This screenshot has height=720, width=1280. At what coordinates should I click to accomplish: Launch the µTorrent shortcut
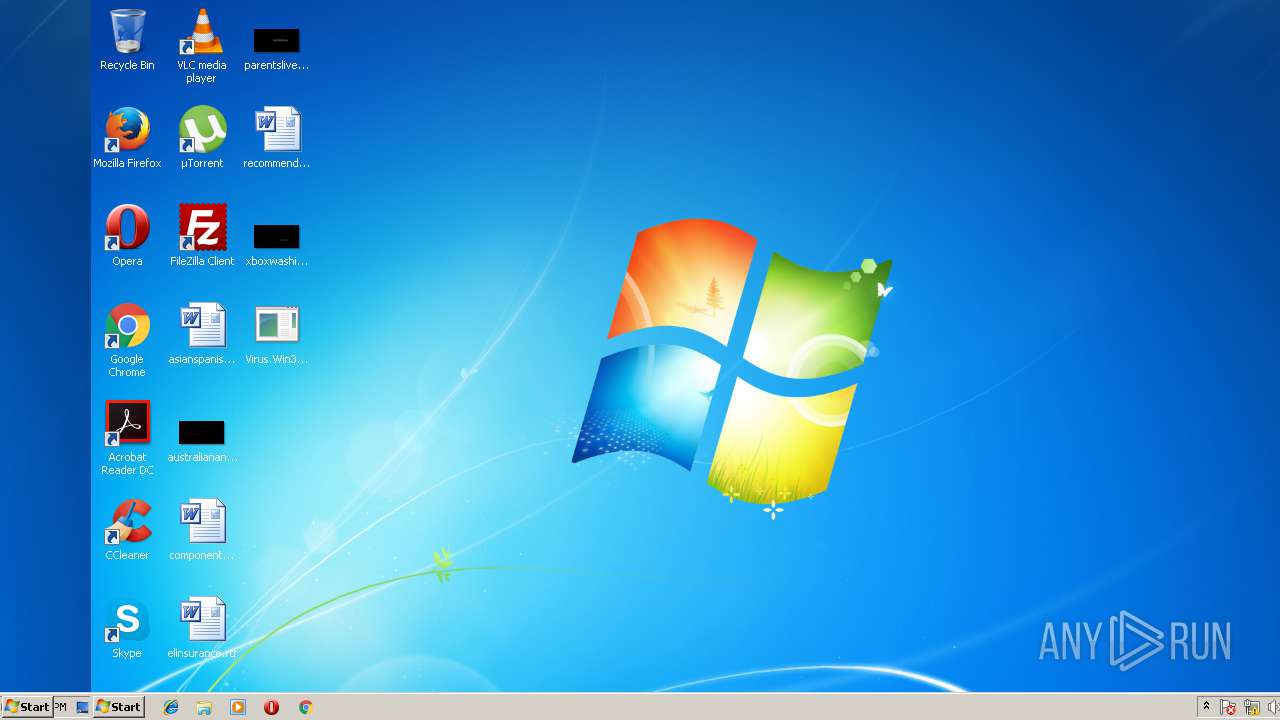click(x=202, y=138)
